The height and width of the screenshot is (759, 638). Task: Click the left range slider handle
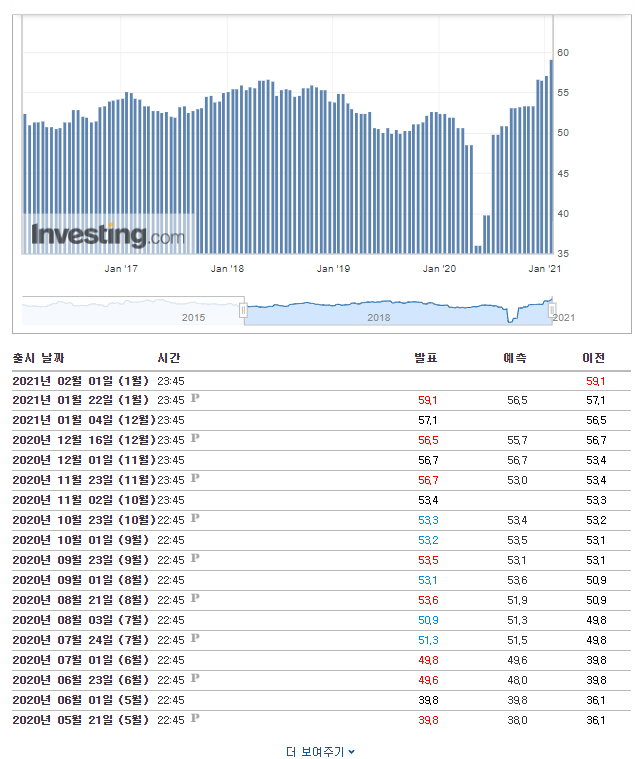[243, 310]
